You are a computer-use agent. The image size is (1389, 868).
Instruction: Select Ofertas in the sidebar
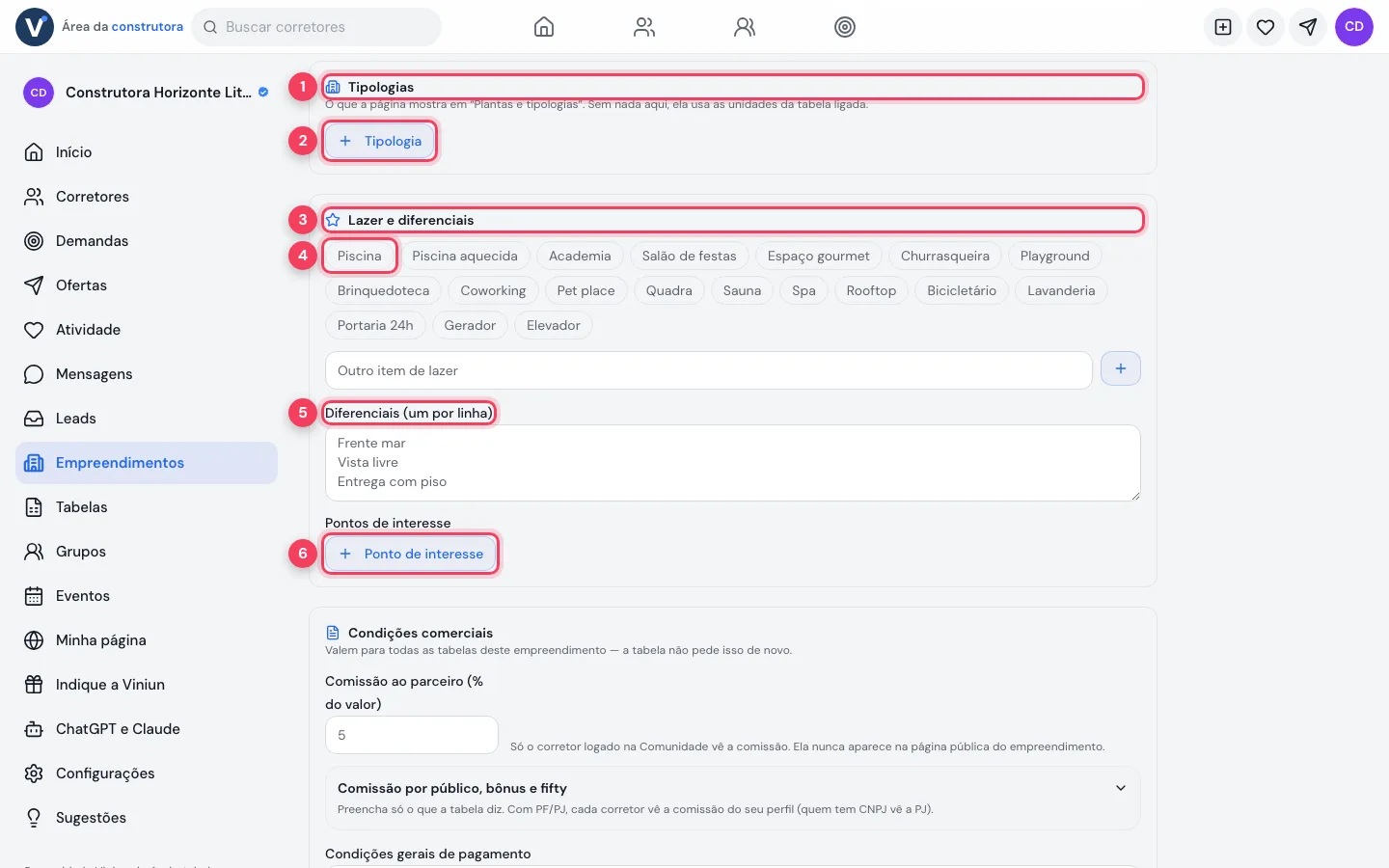147,285
